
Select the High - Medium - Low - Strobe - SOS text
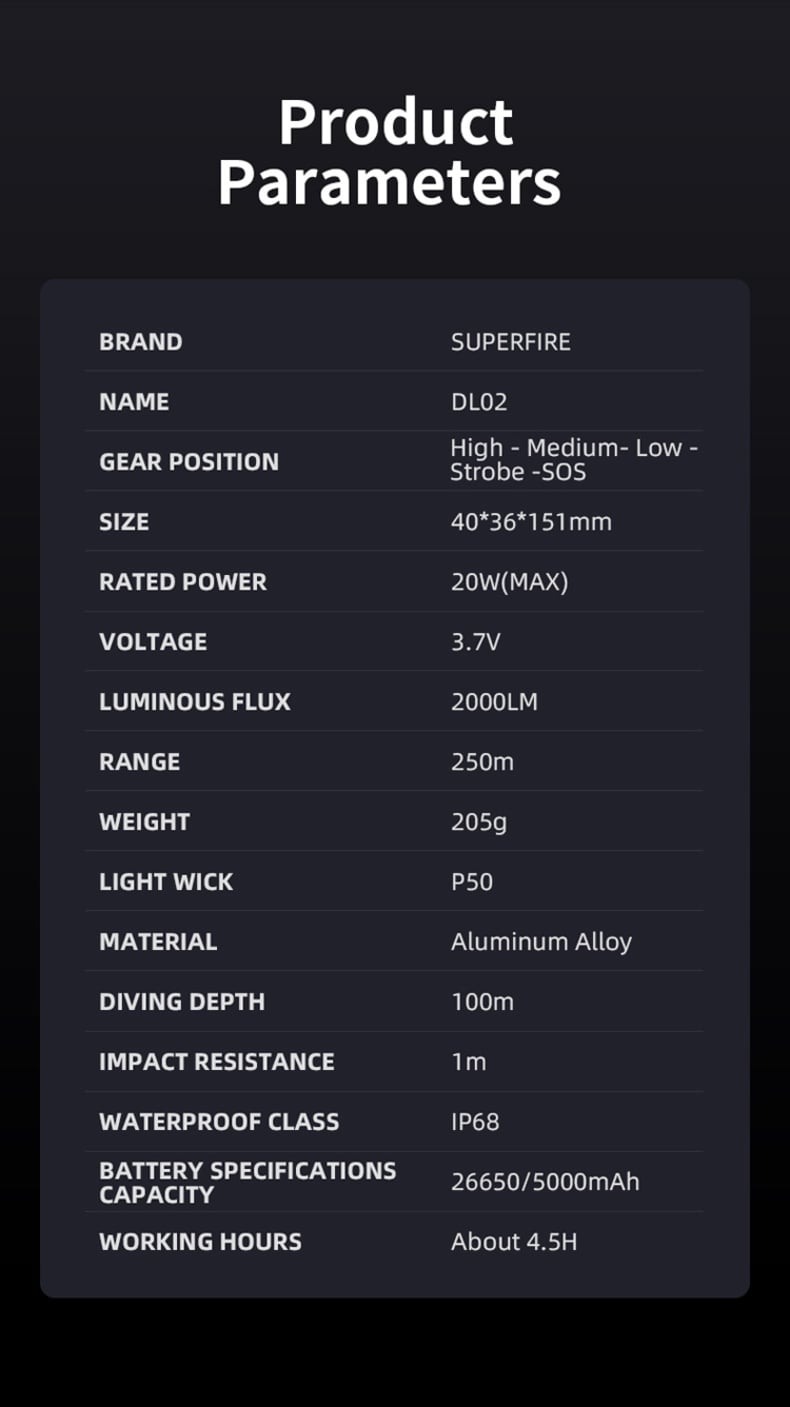pos(574,460)
